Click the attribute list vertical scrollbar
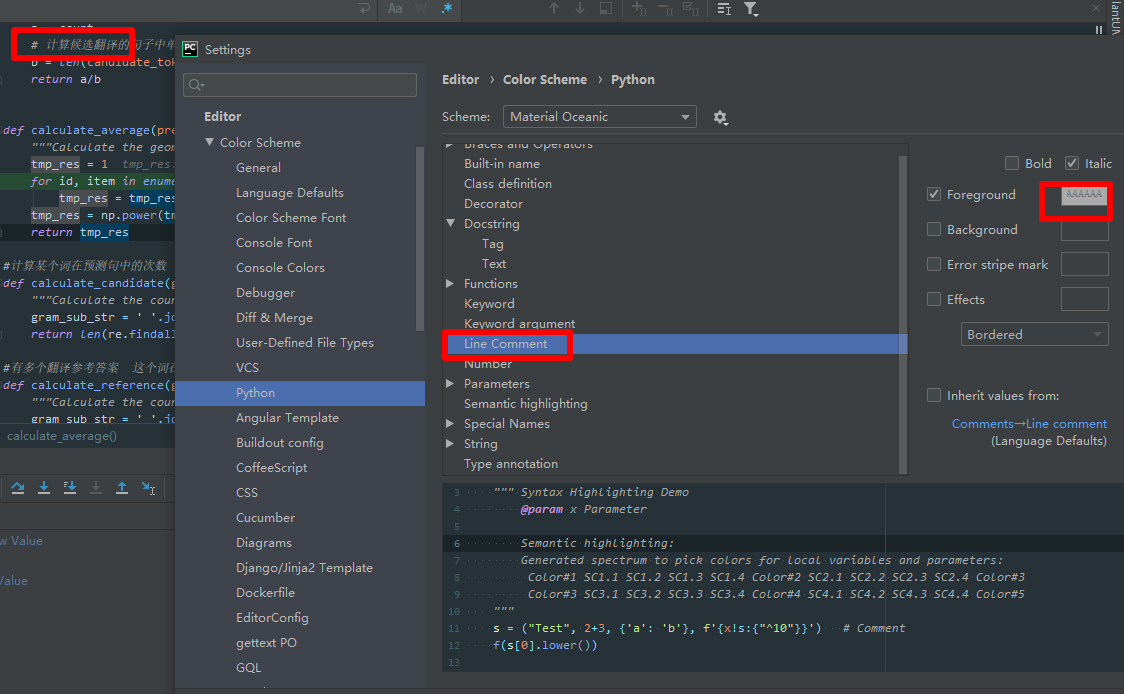This screenshot has height=694, width=1124. click(902, 315)
